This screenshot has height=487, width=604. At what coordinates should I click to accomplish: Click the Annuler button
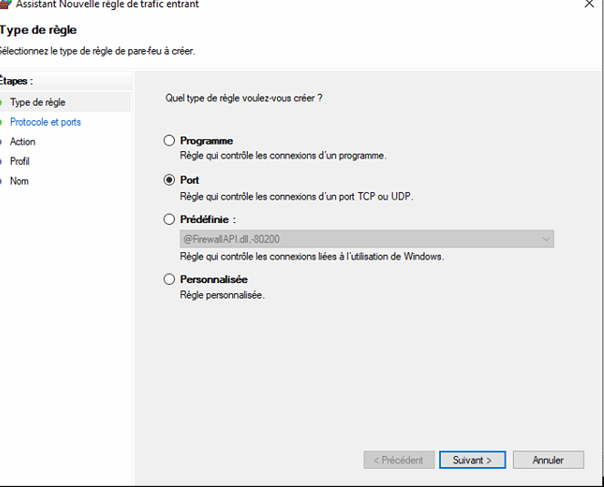[x=548, y=460]
